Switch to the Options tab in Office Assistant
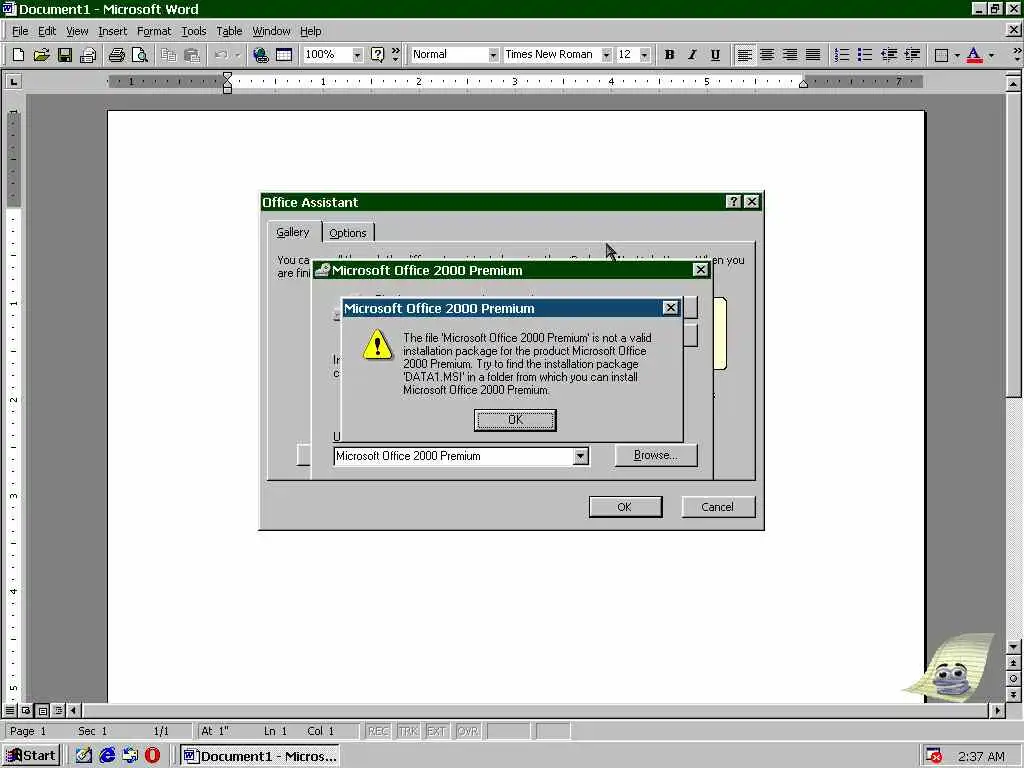 tap(347, 232)
